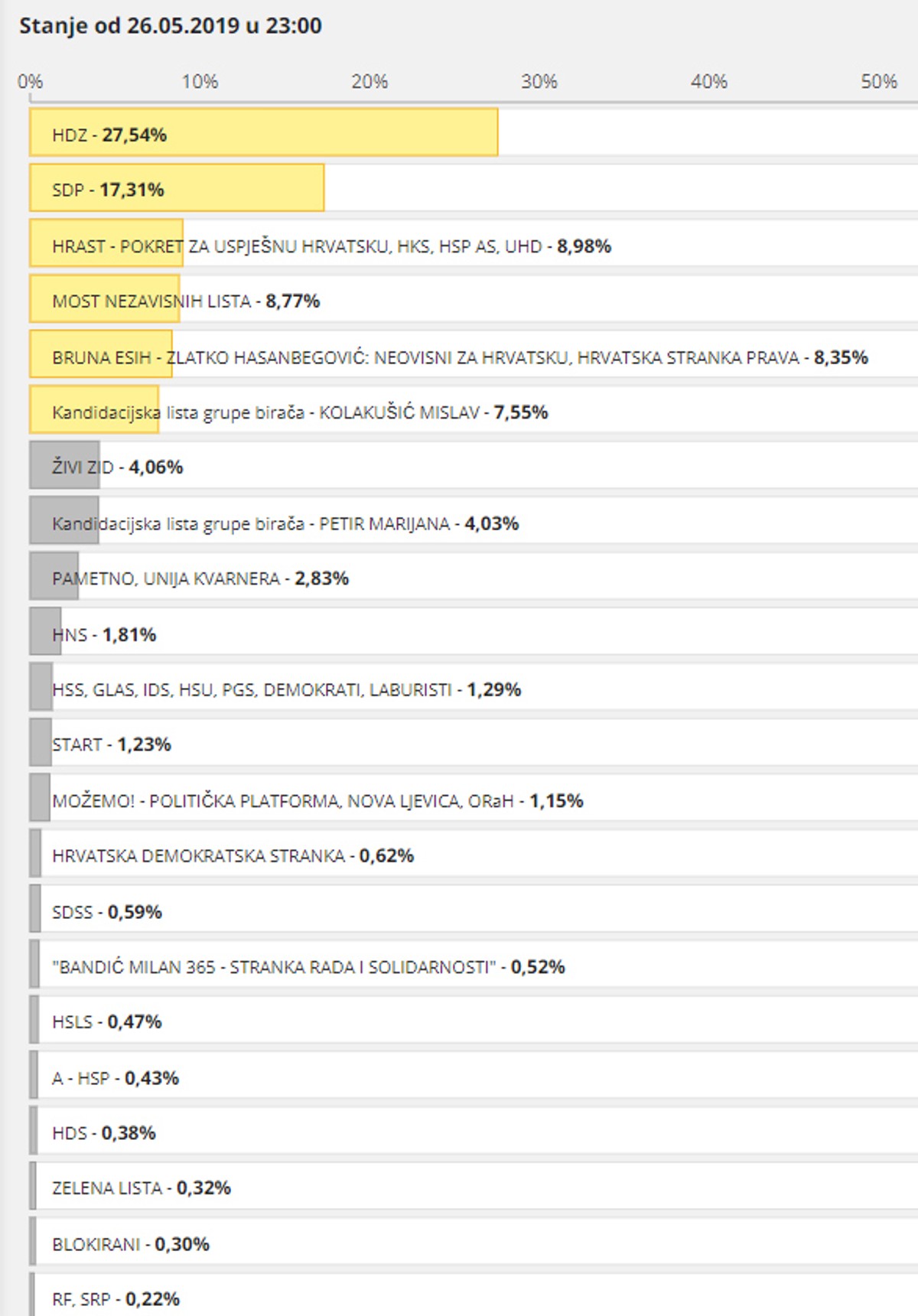Select the START 1,23% row
This screenshot has width=918, height=1316.
click(x=111, y=744)
